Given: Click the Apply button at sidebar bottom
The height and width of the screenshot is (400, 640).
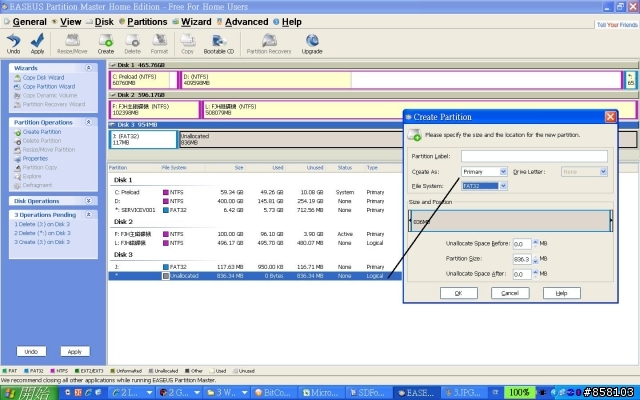Looking at the screenshot, I should click(x=75, y=351).
